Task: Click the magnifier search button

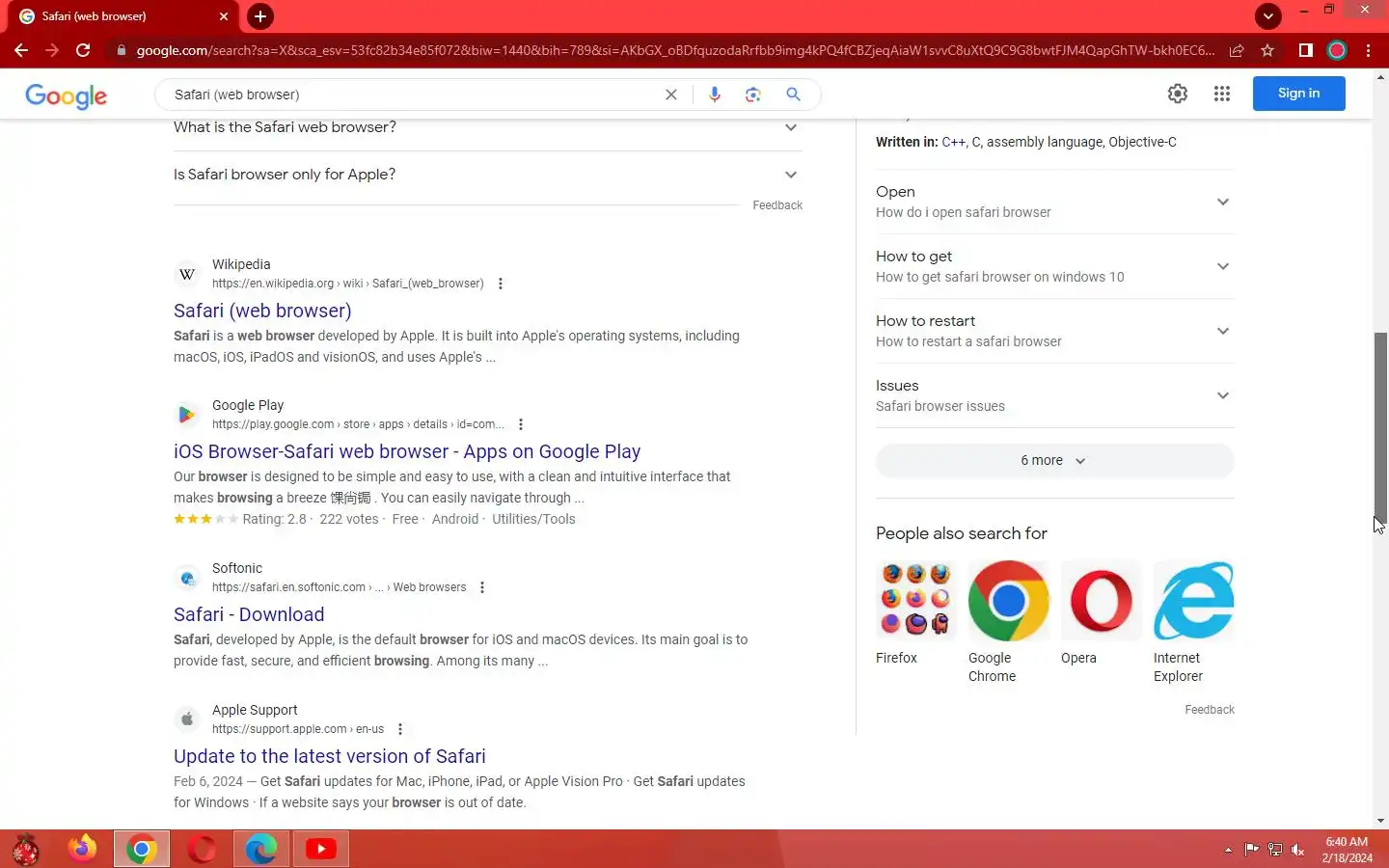Action: point(793,95)
